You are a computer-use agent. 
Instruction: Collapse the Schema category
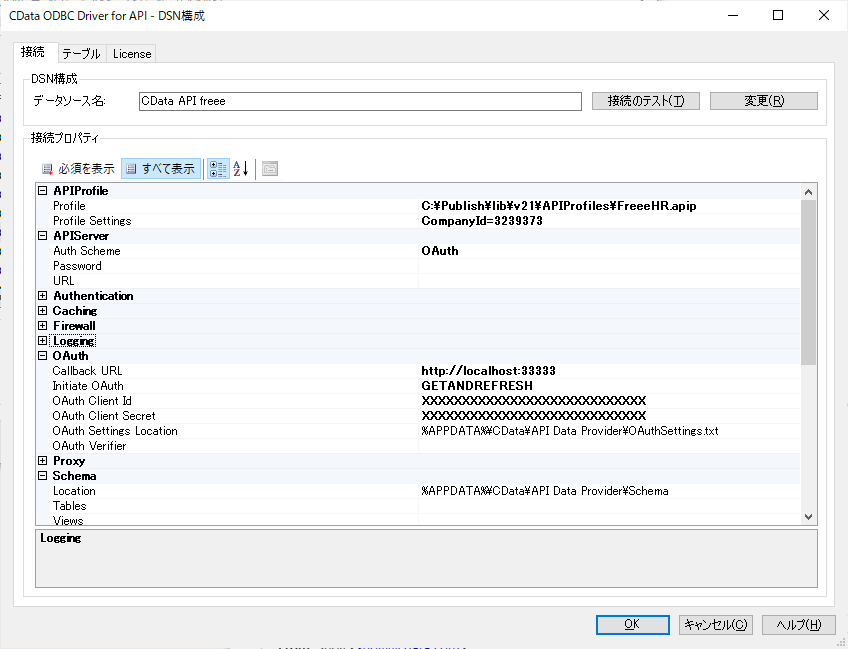(43, 476)
